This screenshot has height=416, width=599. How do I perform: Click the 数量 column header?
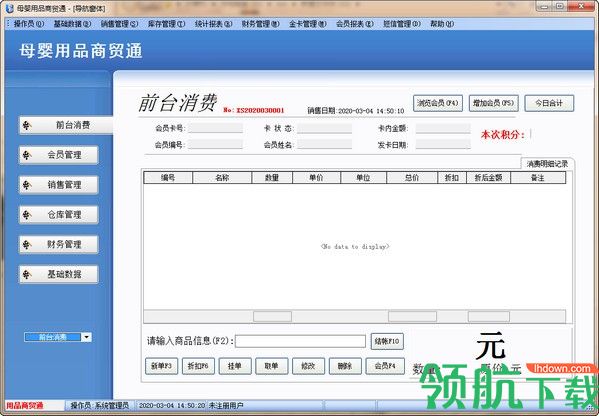(x=272, y=178)
